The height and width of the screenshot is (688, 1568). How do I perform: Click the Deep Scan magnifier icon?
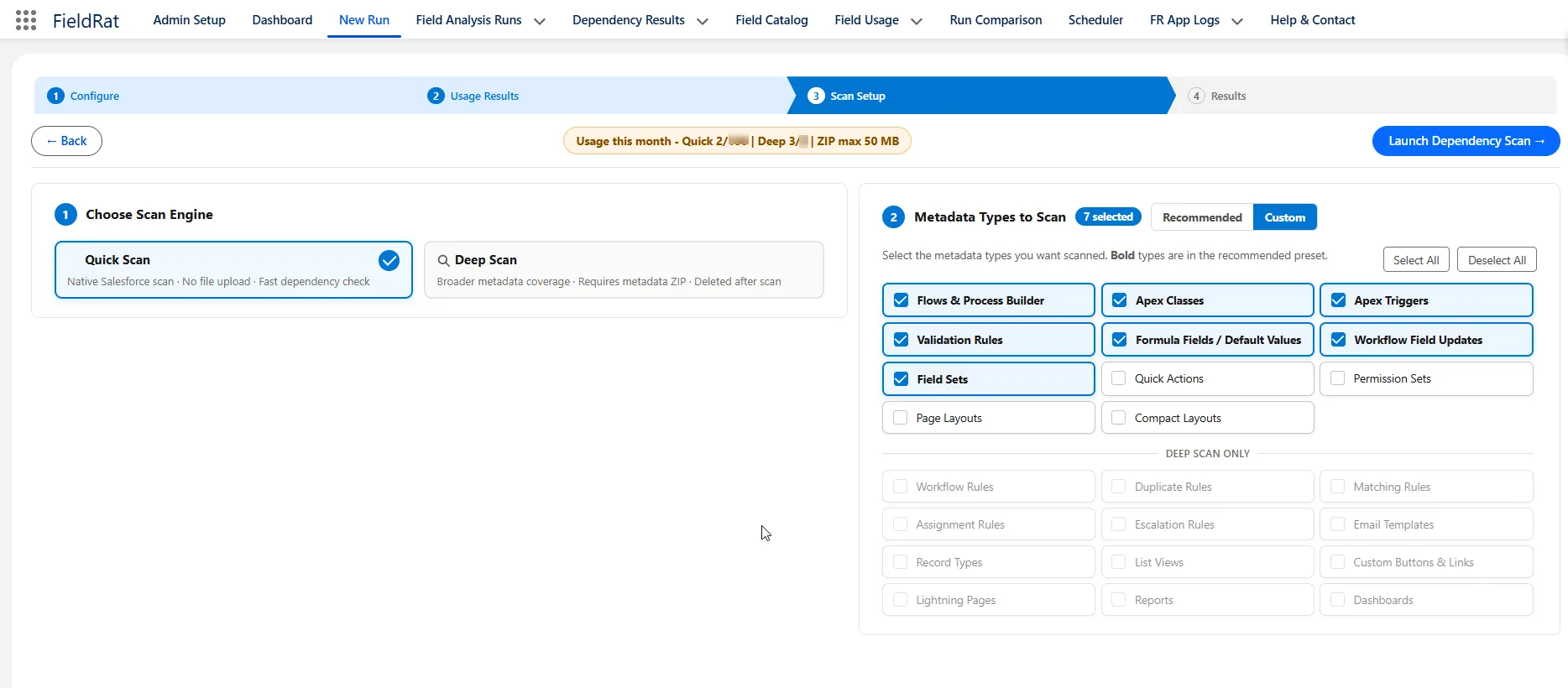(x=443, y=261)
